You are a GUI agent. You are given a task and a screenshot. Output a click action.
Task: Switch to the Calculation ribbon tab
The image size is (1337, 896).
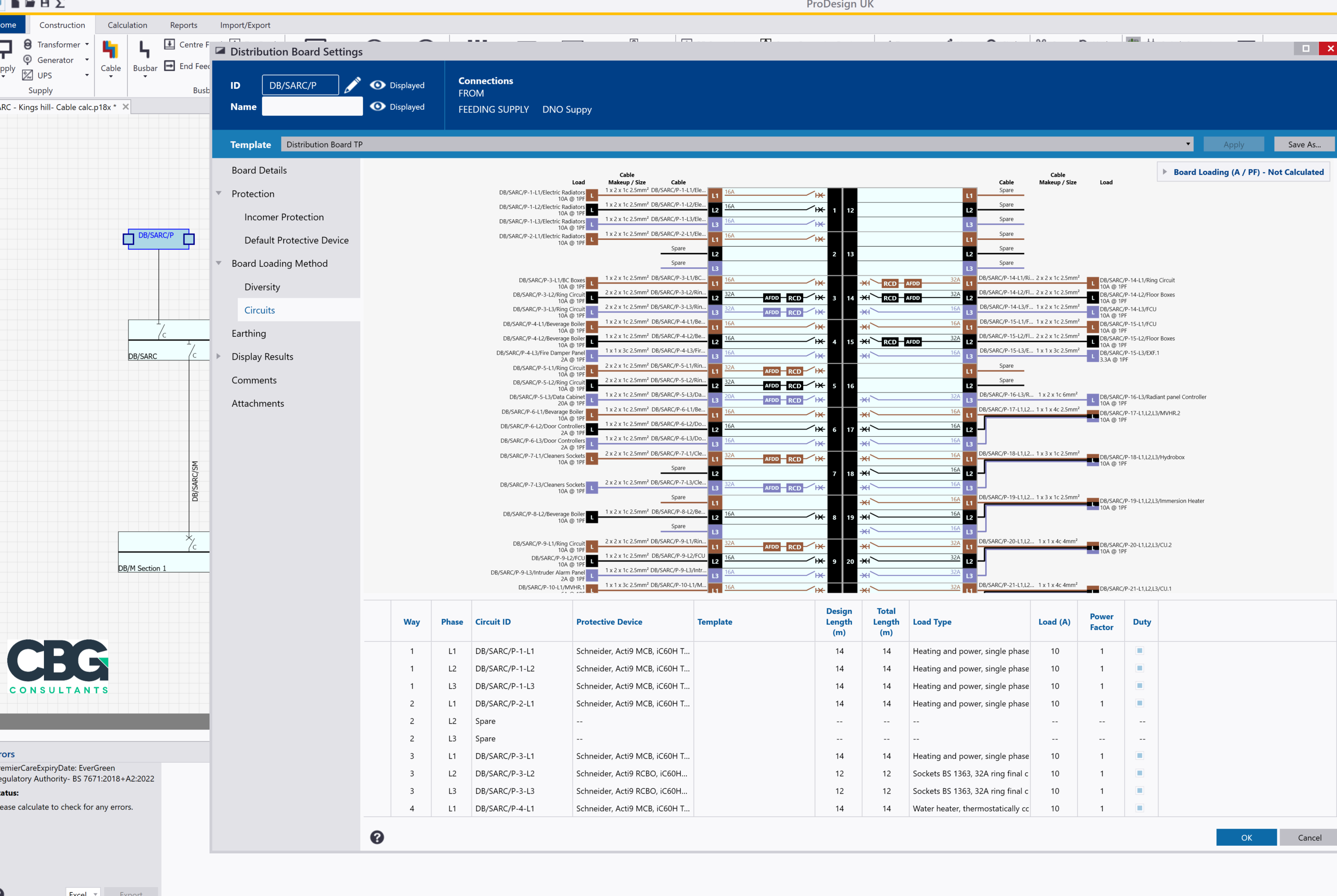click(x=127, y=25)
